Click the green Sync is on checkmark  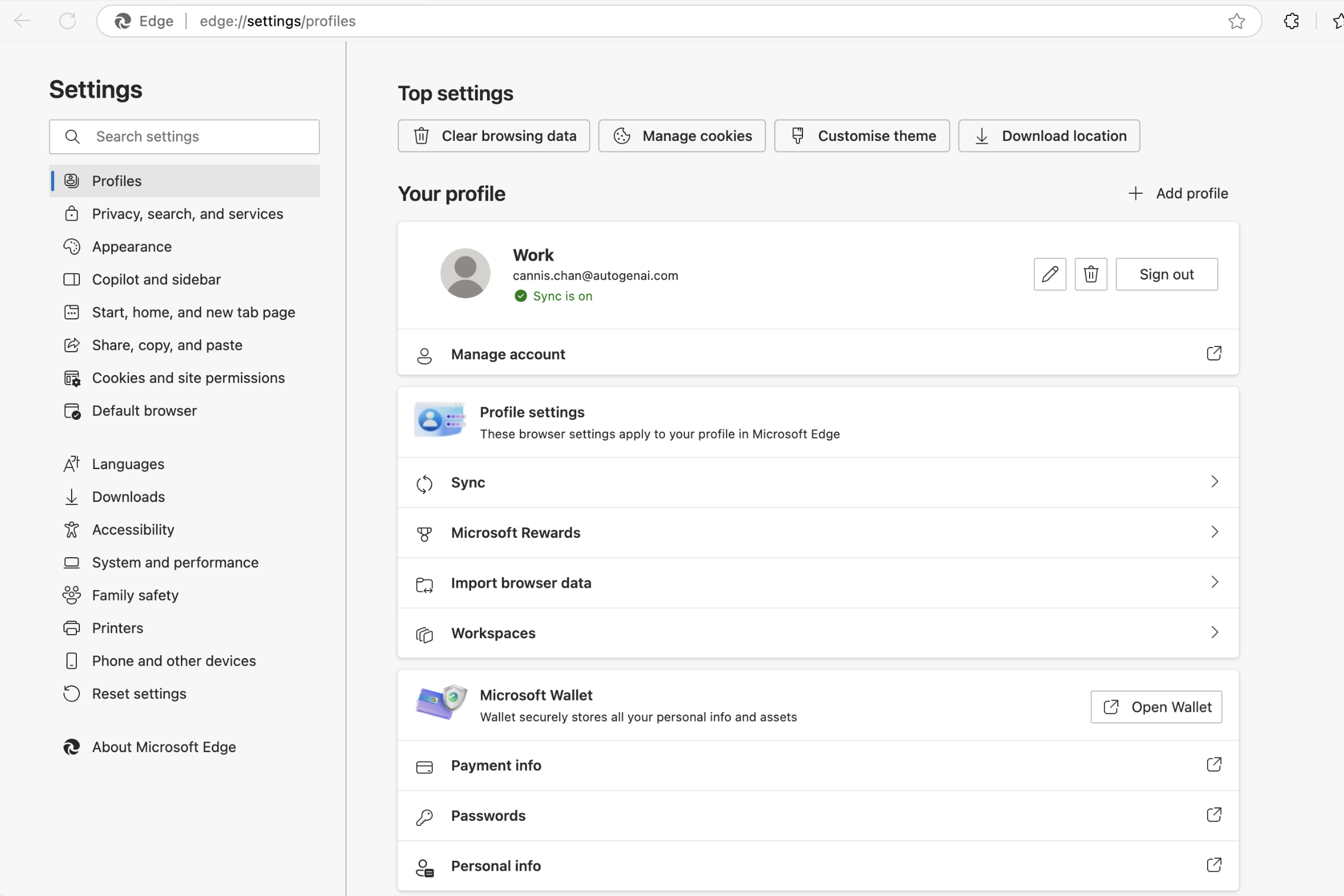520,296
